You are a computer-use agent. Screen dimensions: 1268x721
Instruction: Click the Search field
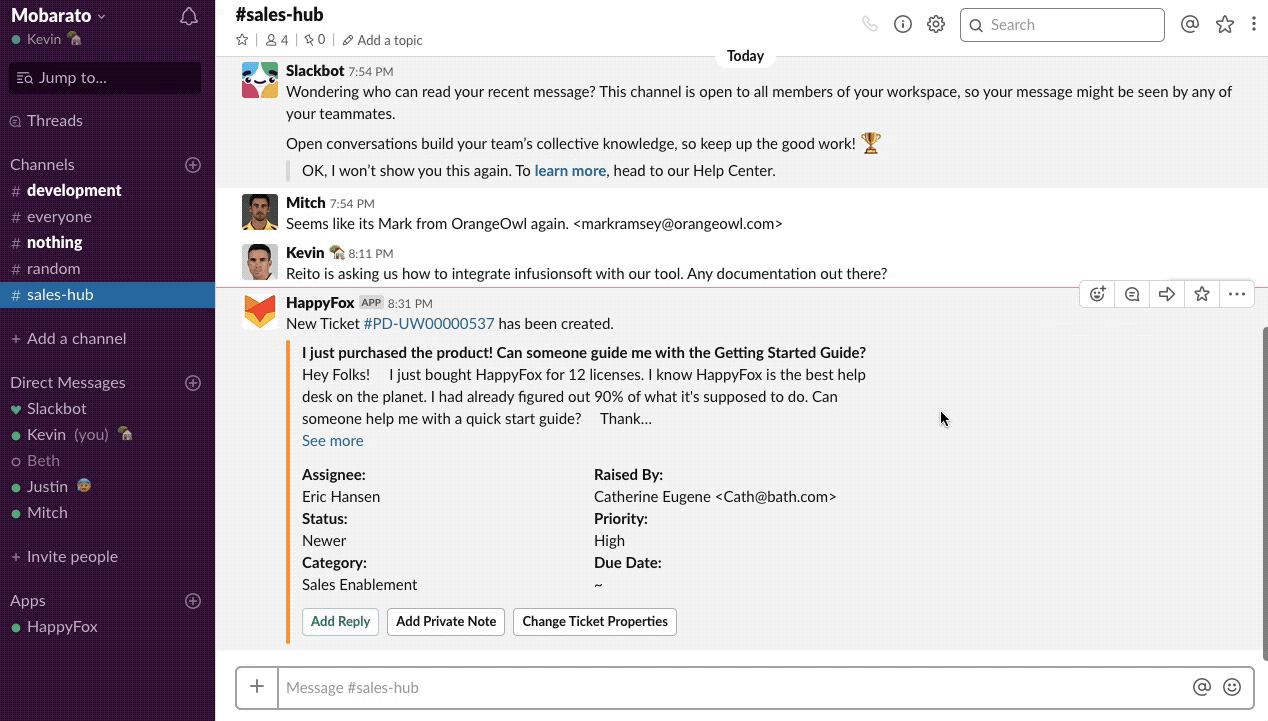point(1062,25)
